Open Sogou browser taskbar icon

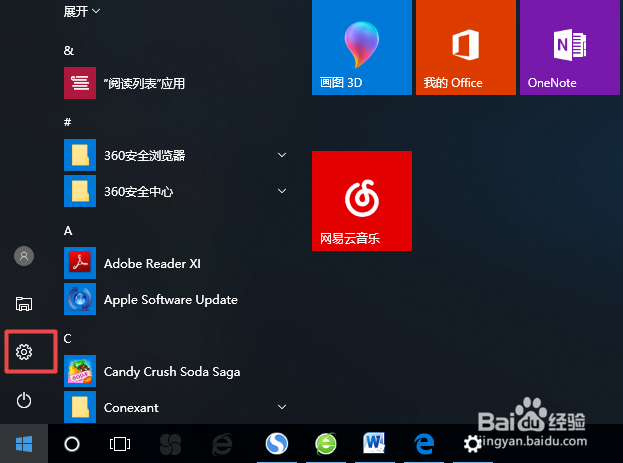[277, 444]
